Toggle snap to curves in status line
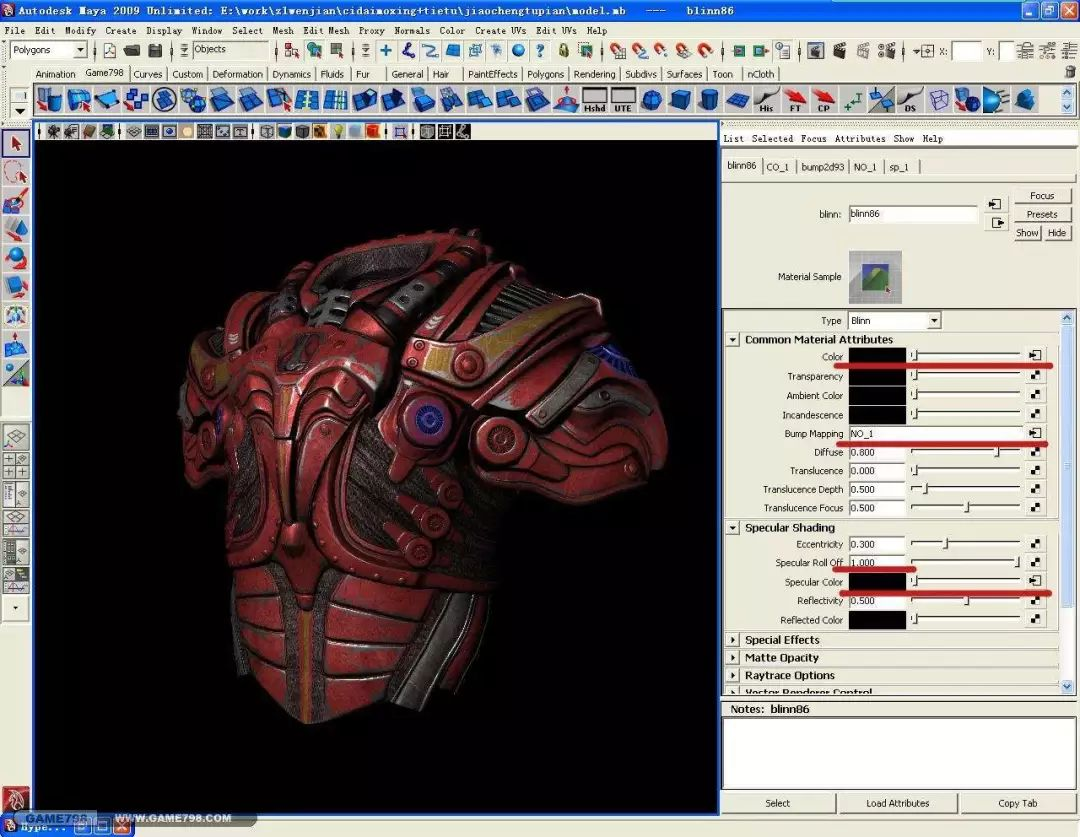The height and width of the screenshot is (837, 1080). pos(640,50)
